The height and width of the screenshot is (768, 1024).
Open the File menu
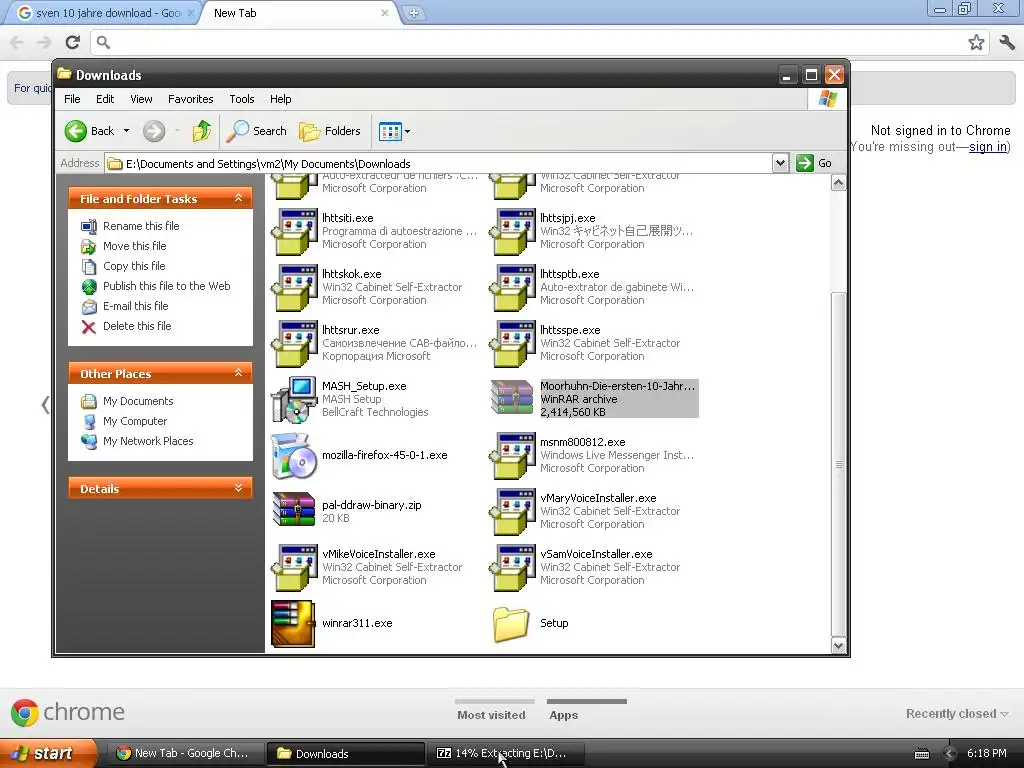point(72,99)
